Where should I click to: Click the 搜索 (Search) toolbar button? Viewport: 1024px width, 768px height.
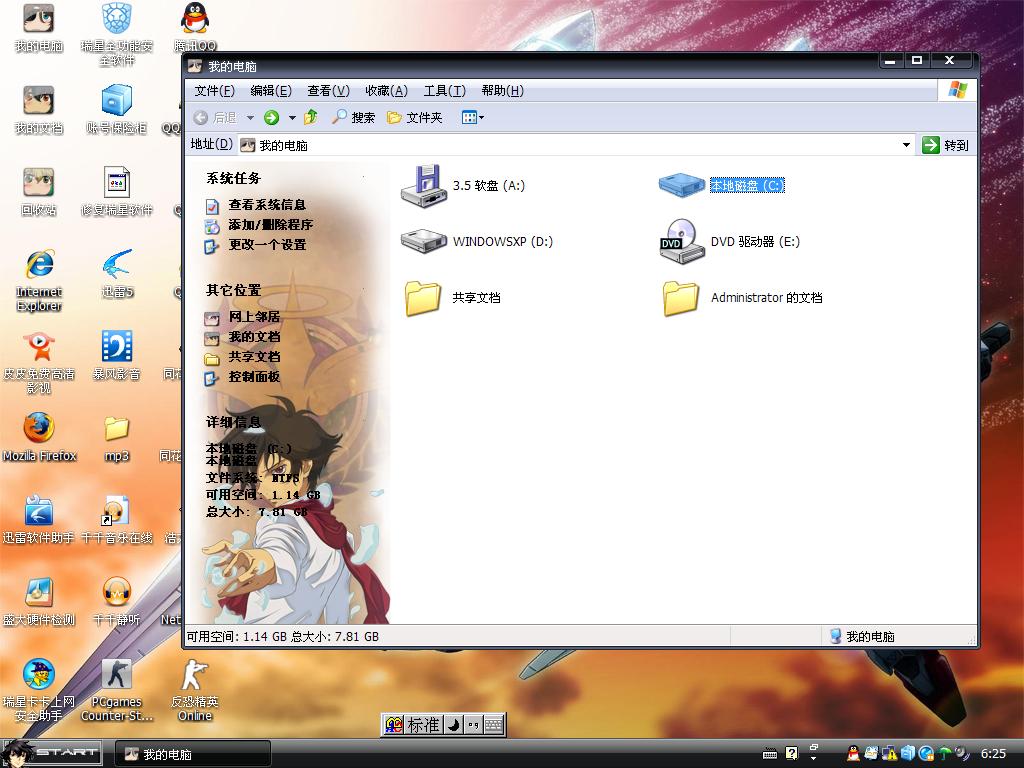(353, 118)
